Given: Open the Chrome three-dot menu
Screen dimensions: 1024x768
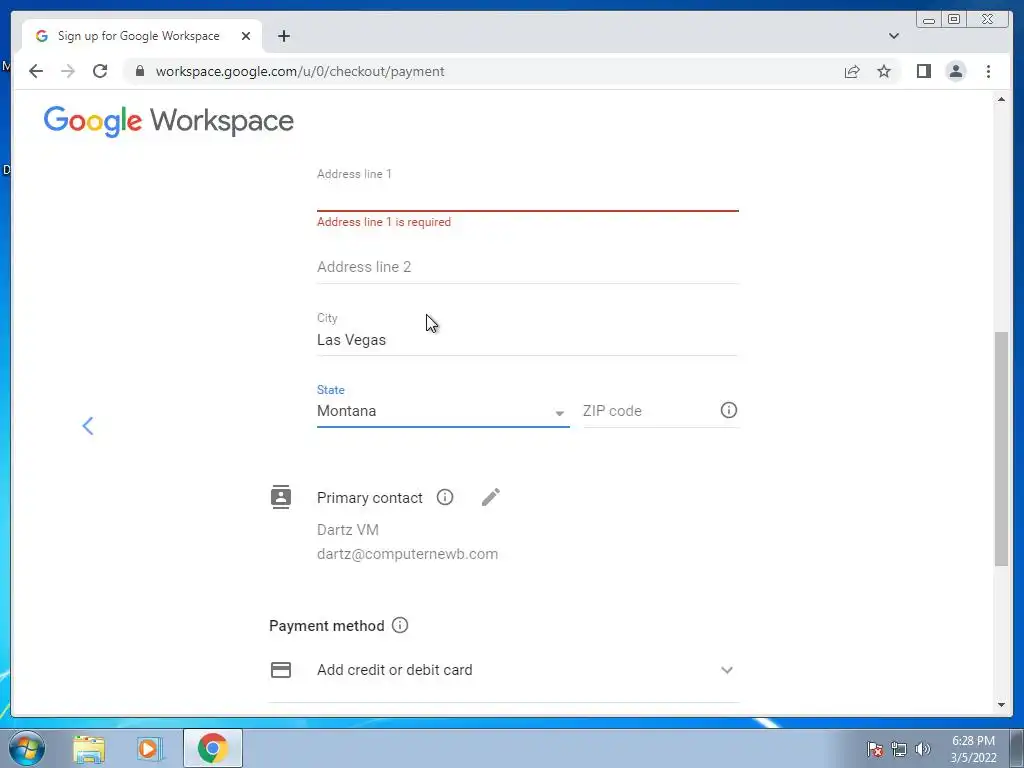Looking at the screenshot, I should pyautogui.click(x=988, y=71).
